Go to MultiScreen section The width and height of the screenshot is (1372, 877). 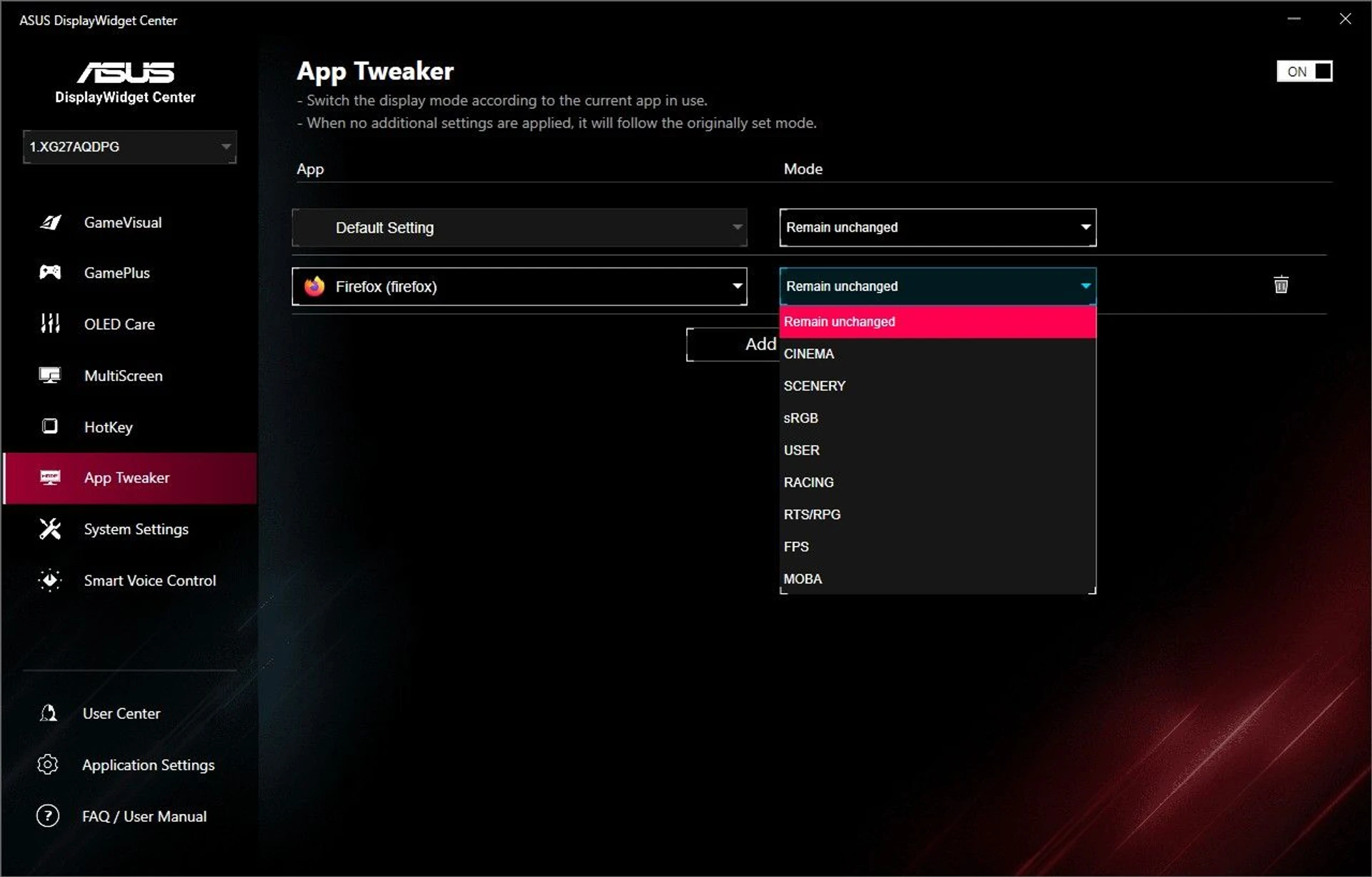130,375
